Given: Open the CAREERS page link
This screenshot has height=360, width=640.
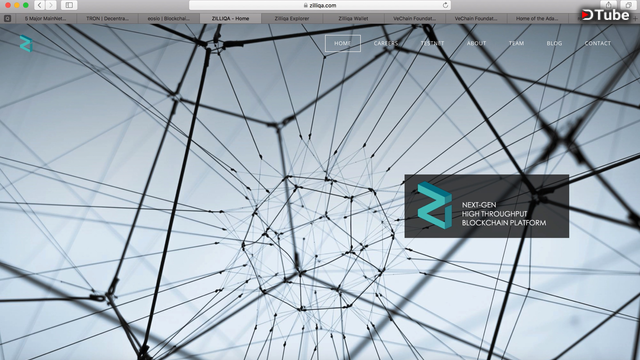Looking at the screenshot, I should point(386,43).
